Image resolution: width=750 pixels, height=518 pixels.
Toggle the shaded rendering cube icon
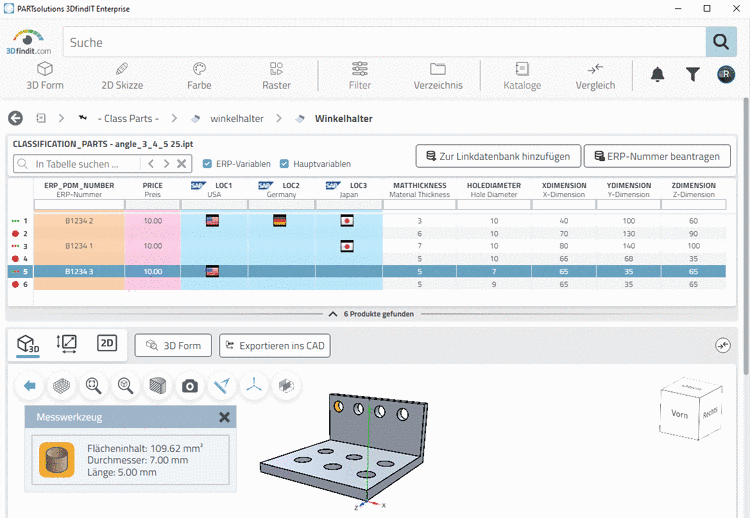tap(157, 386)
